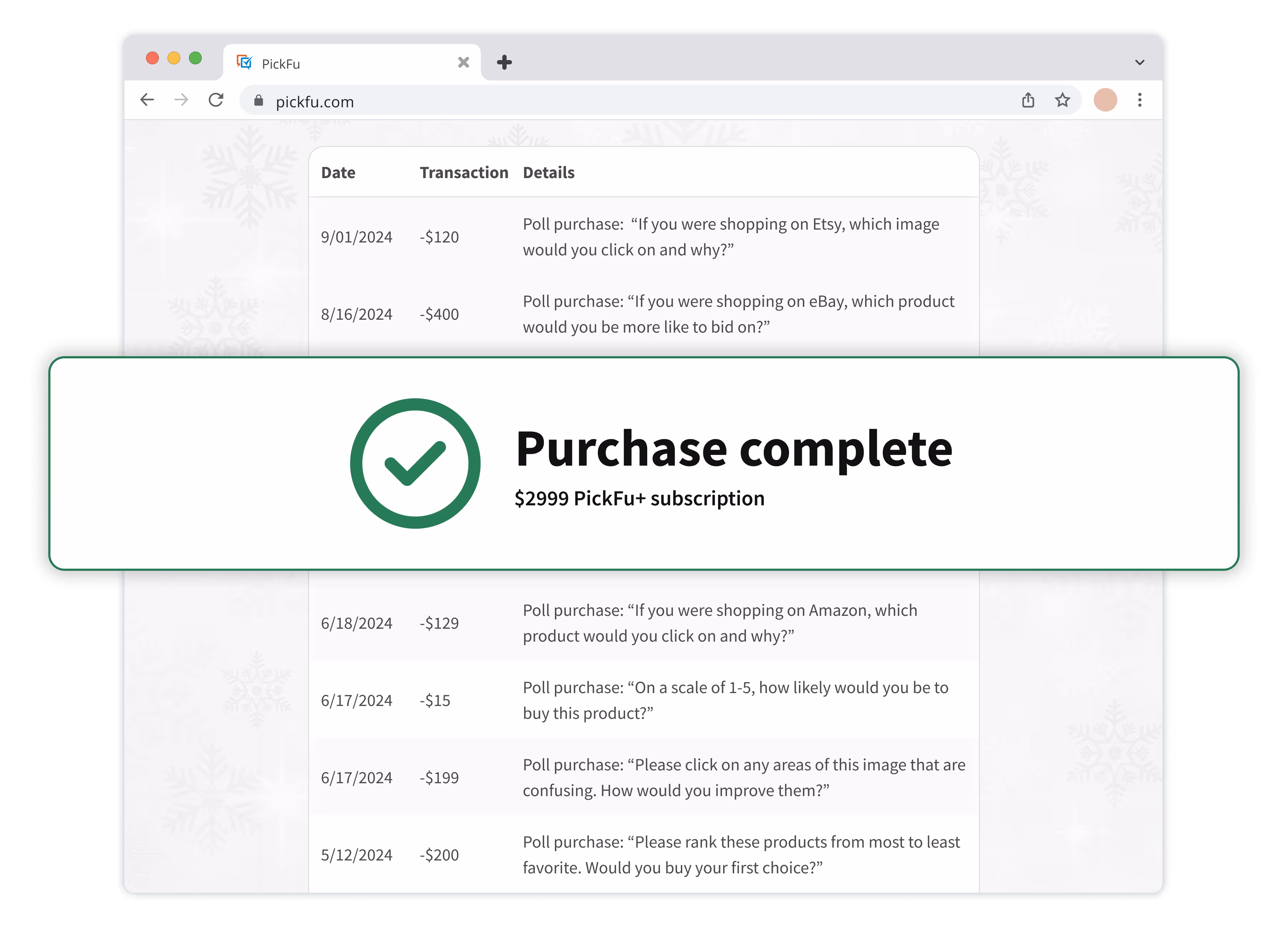Click the PickFu favicon in the browser tab
1288x927 pixels.
(245, 63)
